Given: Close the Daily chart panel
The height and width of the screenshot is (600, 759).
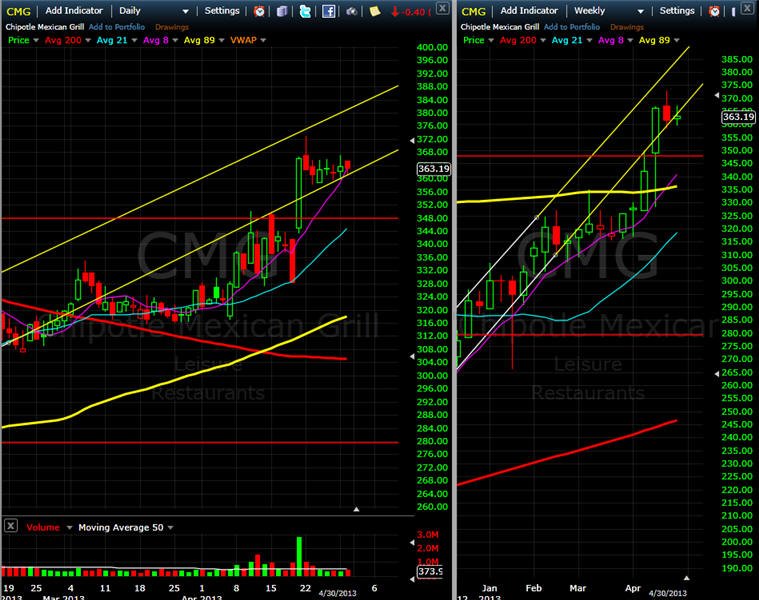Looking at the screenshot, I should tap(442, 8).
